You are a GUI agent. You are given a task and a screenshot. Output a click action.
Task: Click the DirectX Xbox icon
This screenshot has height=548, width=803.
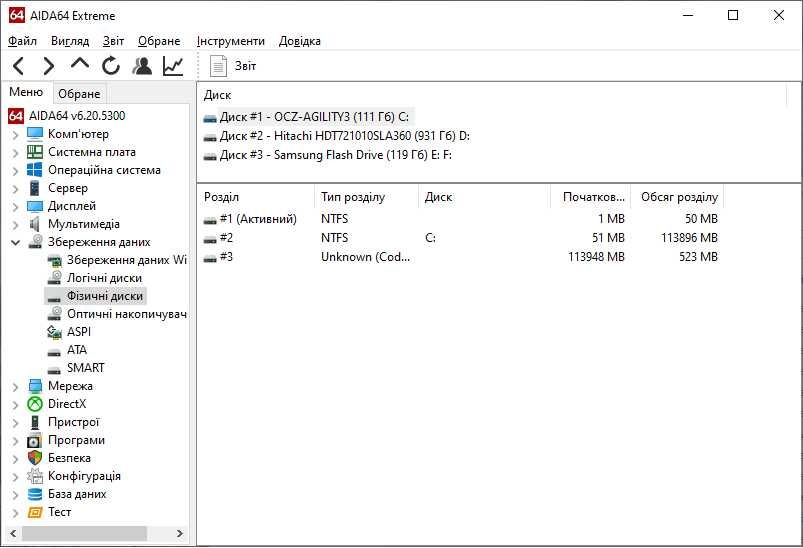35,404
